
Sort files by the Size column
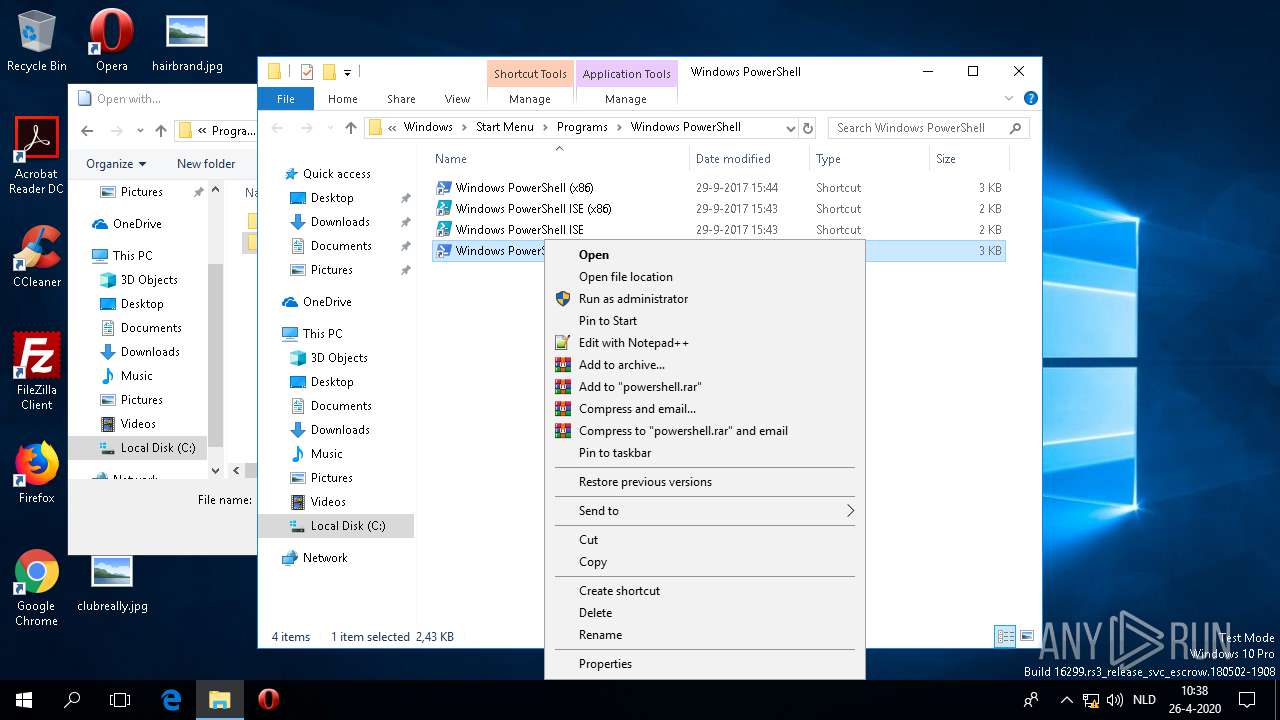click(x=969, y=159)
